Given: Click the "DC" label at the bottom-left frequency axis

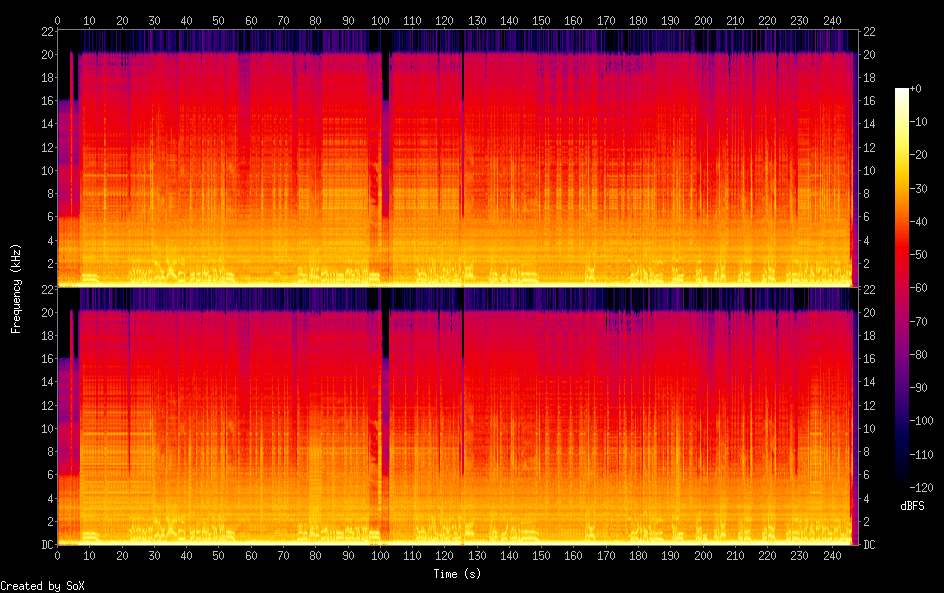Looking at the screenshot, I should pos(45,545).
